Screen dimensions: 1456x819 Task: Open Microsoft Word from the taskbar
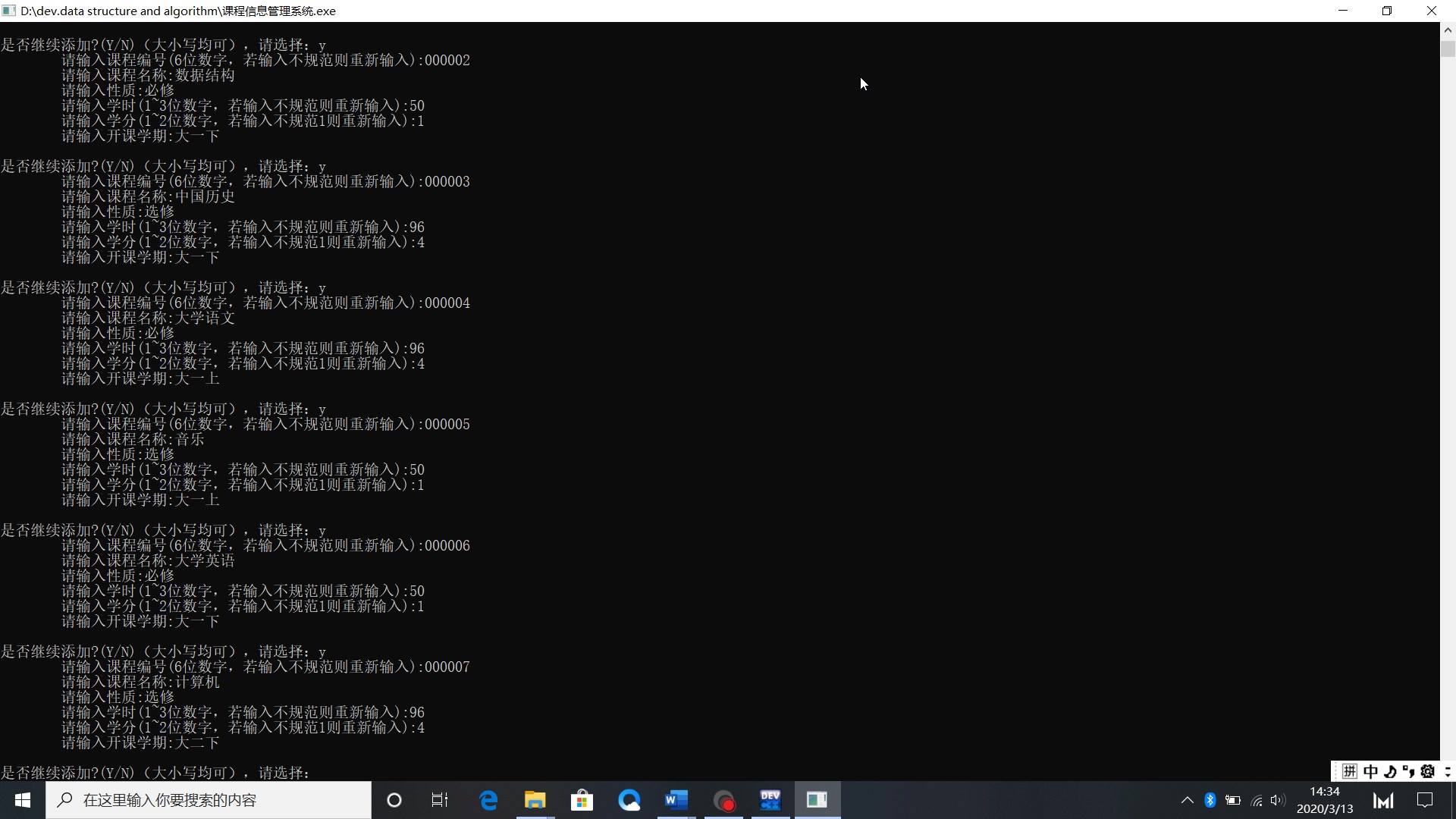(x=676, y=800)
